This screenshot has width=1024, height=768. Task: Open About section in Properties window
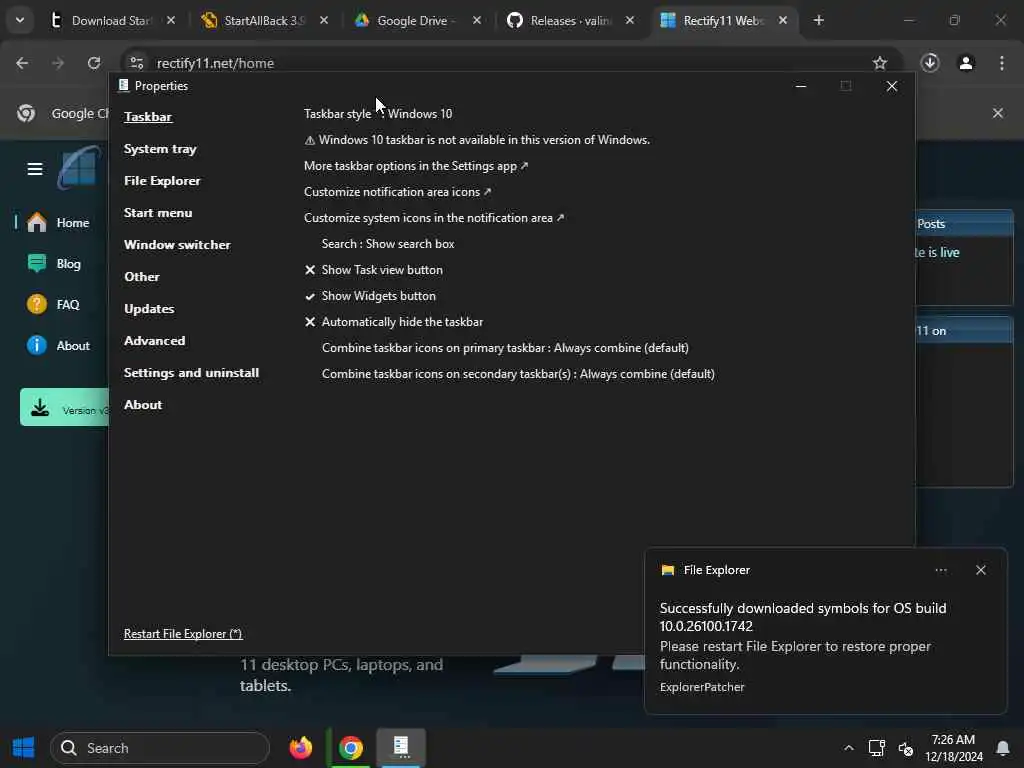(143, 405)
